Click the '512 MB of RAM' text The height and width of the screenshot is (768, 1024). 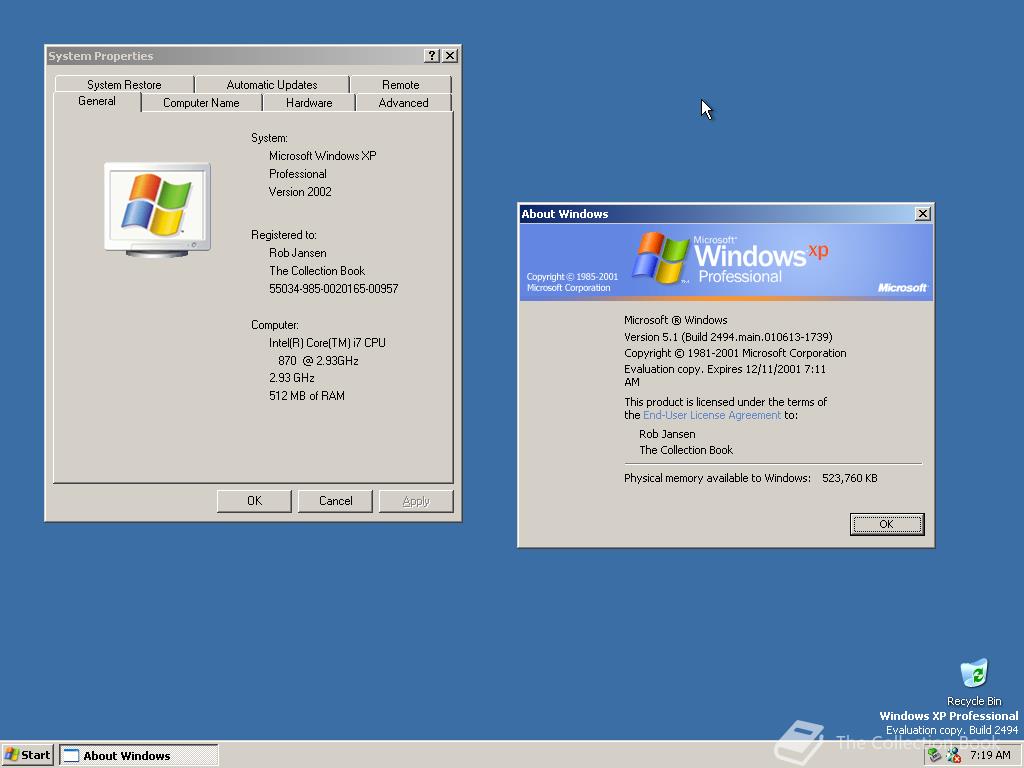pyautogui.click(x=306, y=395)
